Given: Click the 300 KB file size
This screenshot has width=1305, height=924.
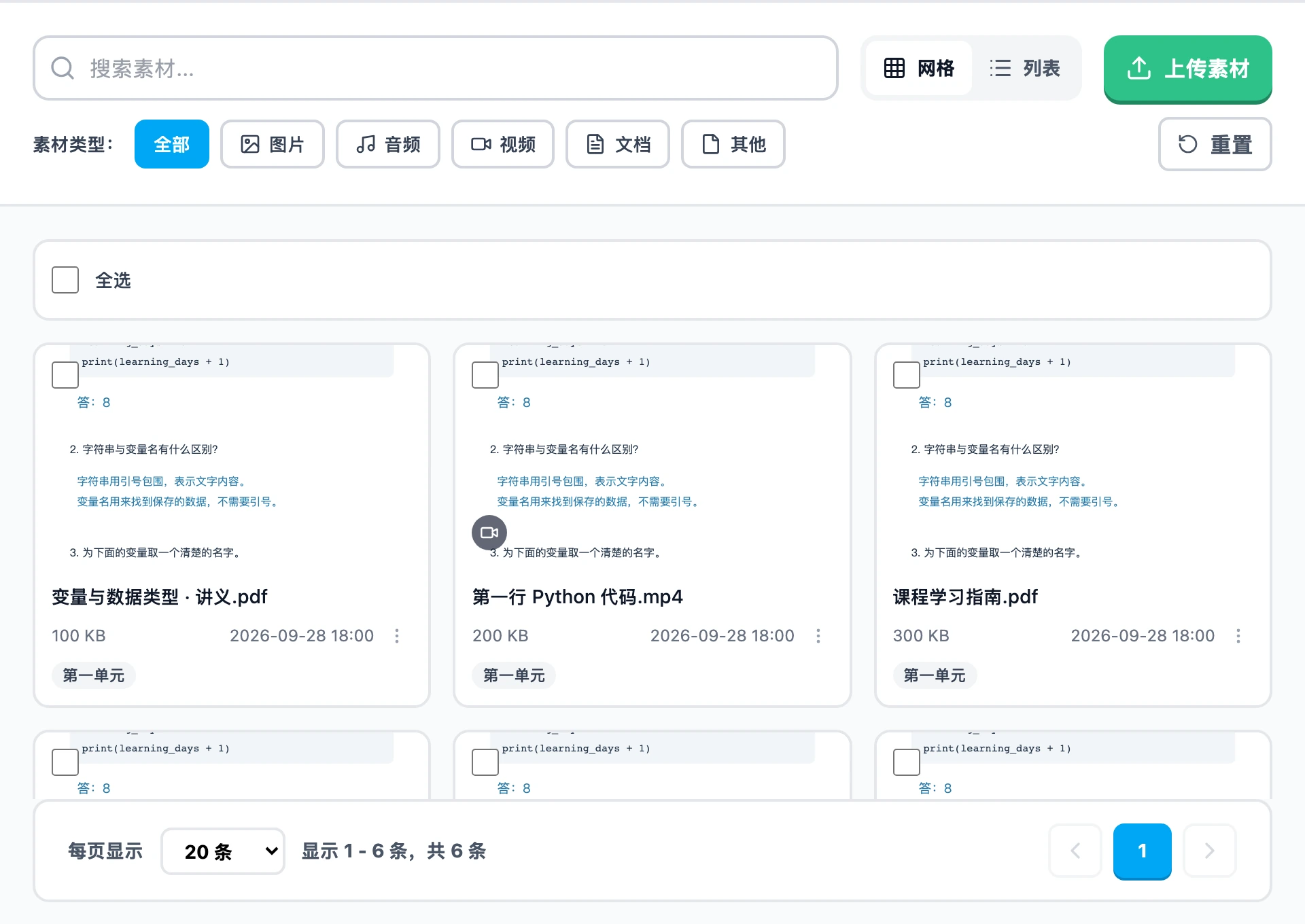Looking at the screenshot, I should (x=921, y=636).
